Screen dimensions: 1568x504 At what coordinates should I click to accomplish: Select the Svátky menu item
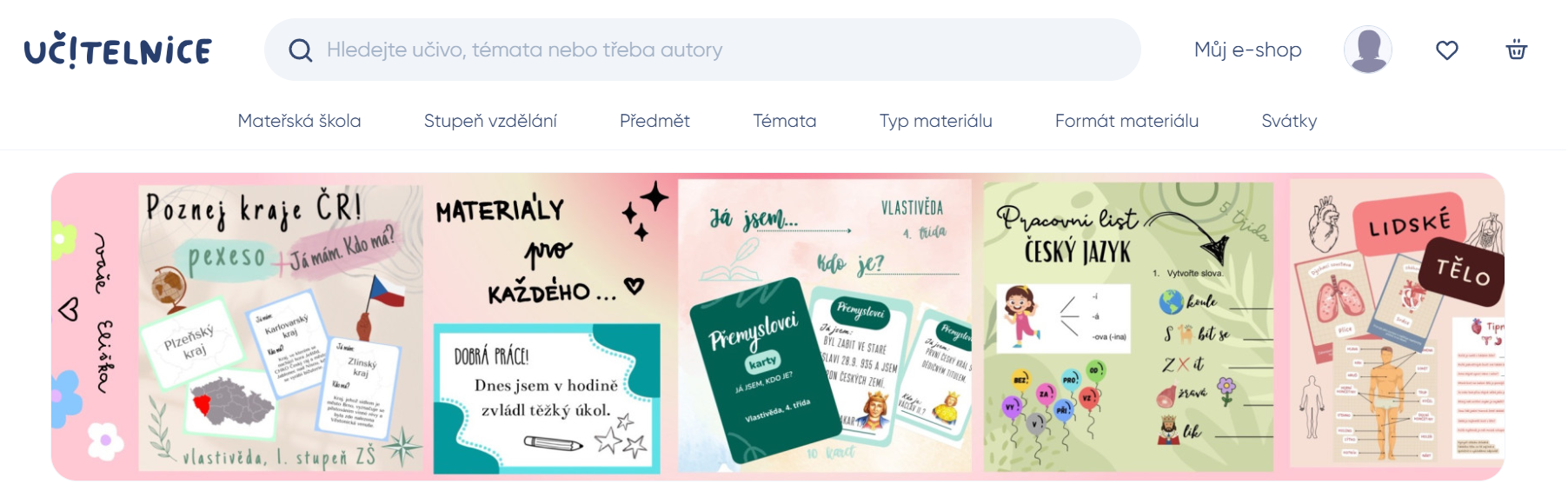click(x=1289, y=121)
